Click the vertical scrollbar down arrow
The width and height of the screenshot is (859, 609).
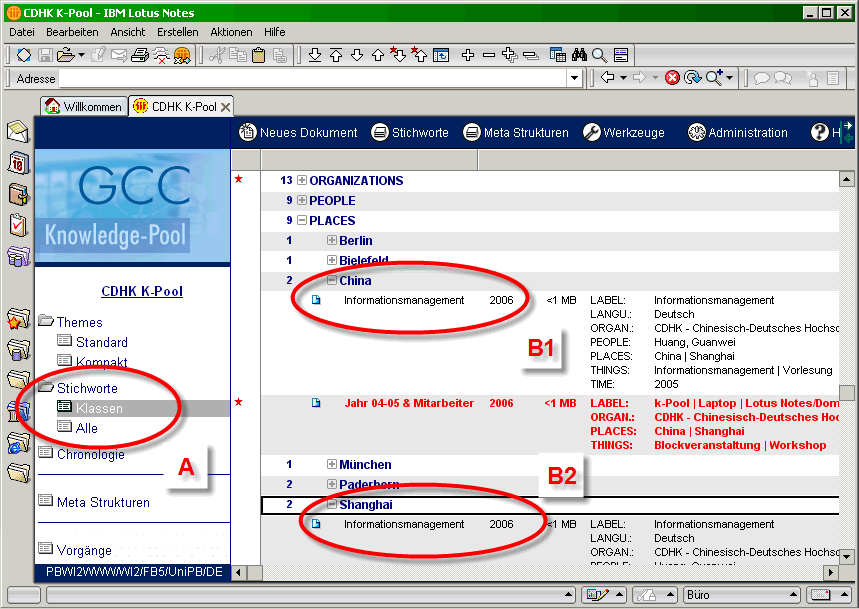coord(846,558)
